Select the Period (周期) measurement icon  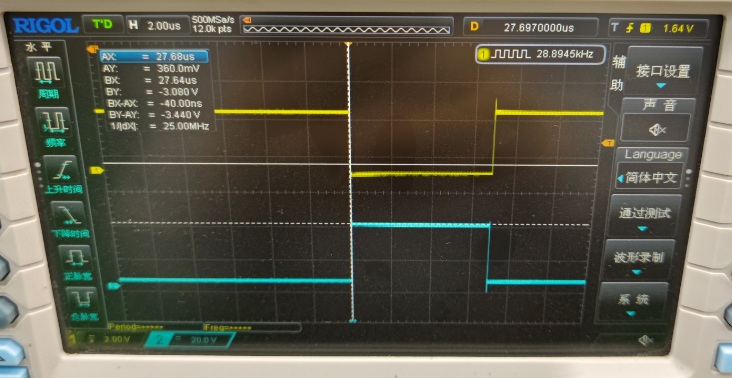[49, 77]
